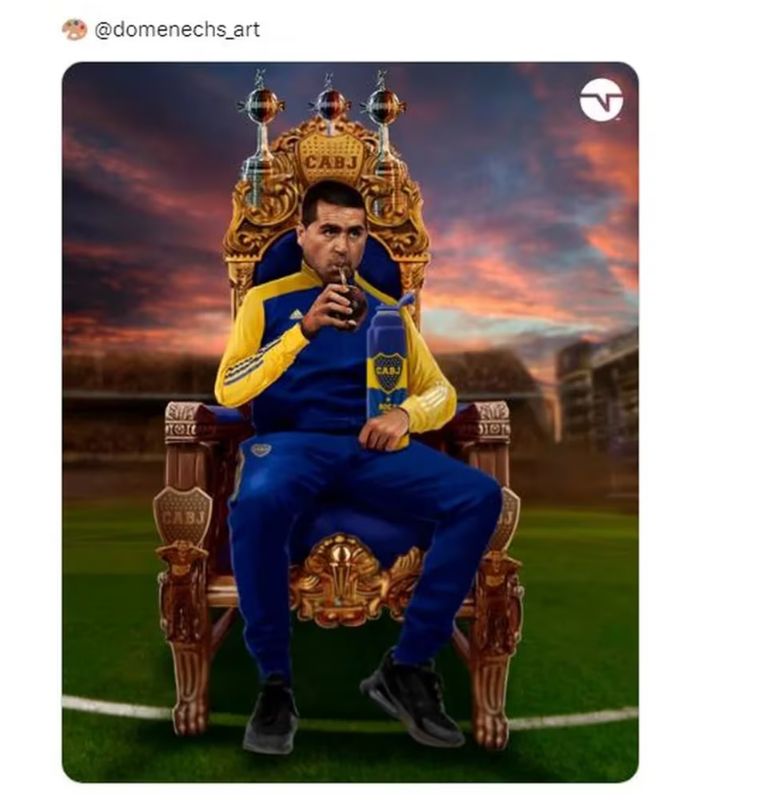The image size is (770, 804).
Task: Click the palette avatar icon beside the username
Action: [74, 30]
